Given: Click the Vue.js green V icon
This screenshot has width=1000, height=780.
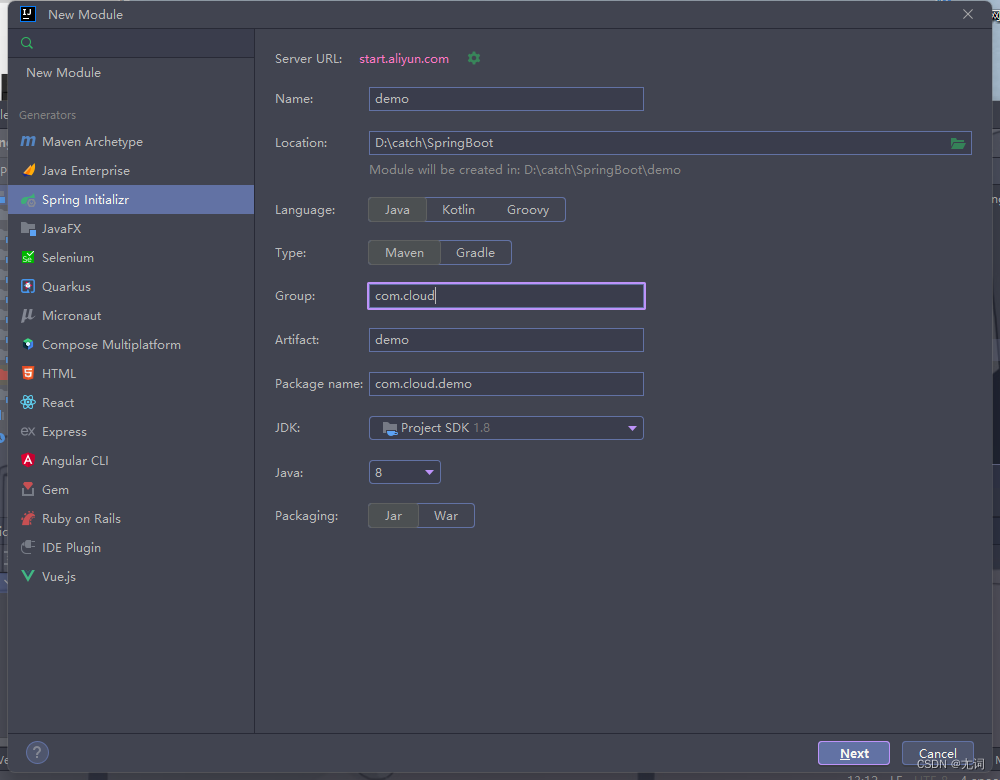Looking at the screenshot, I should 28,576.
